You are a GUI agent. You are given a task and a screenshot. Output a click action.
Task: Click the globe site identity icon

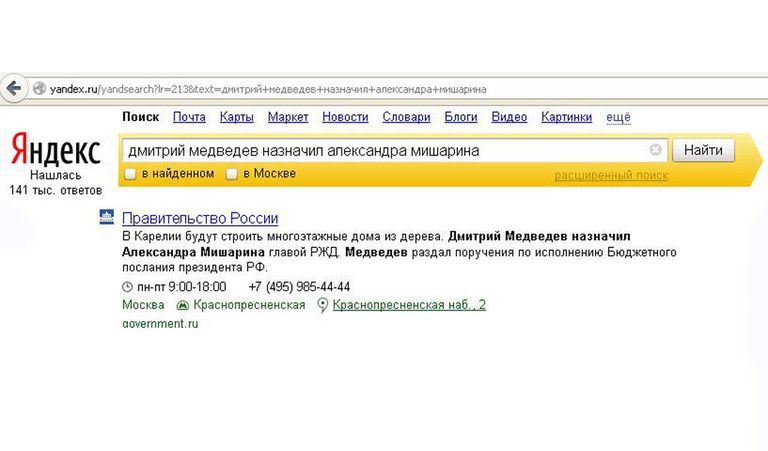[39, 89]
